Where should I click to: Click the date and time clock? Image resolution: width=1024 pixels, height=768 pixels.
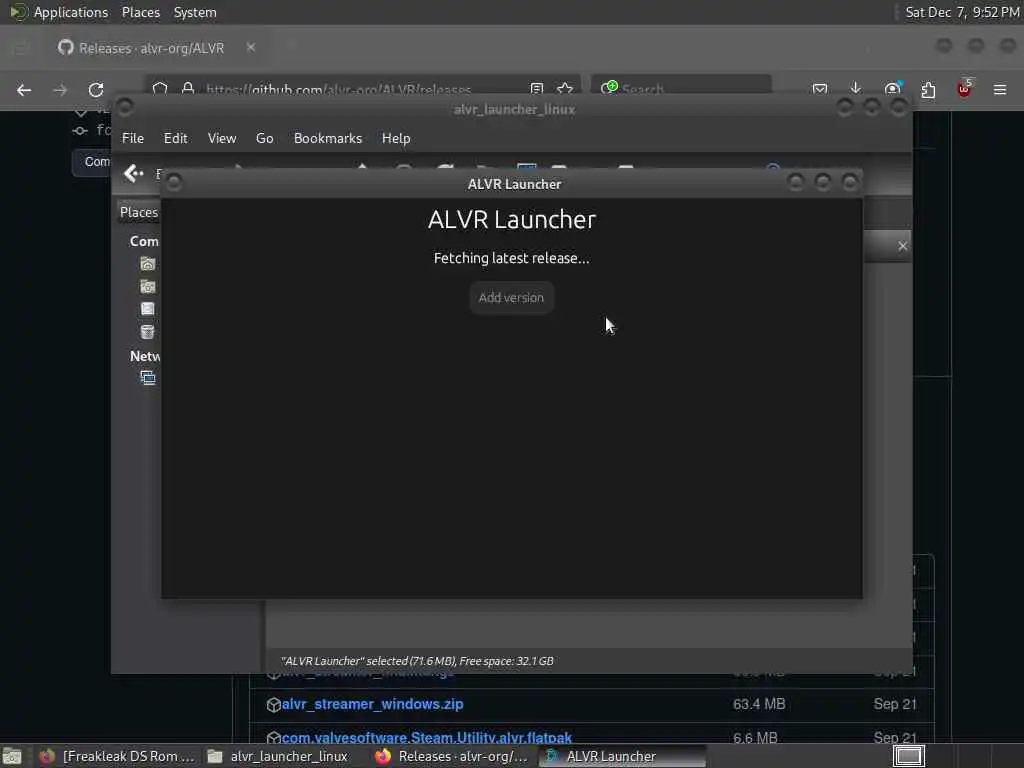962,12
